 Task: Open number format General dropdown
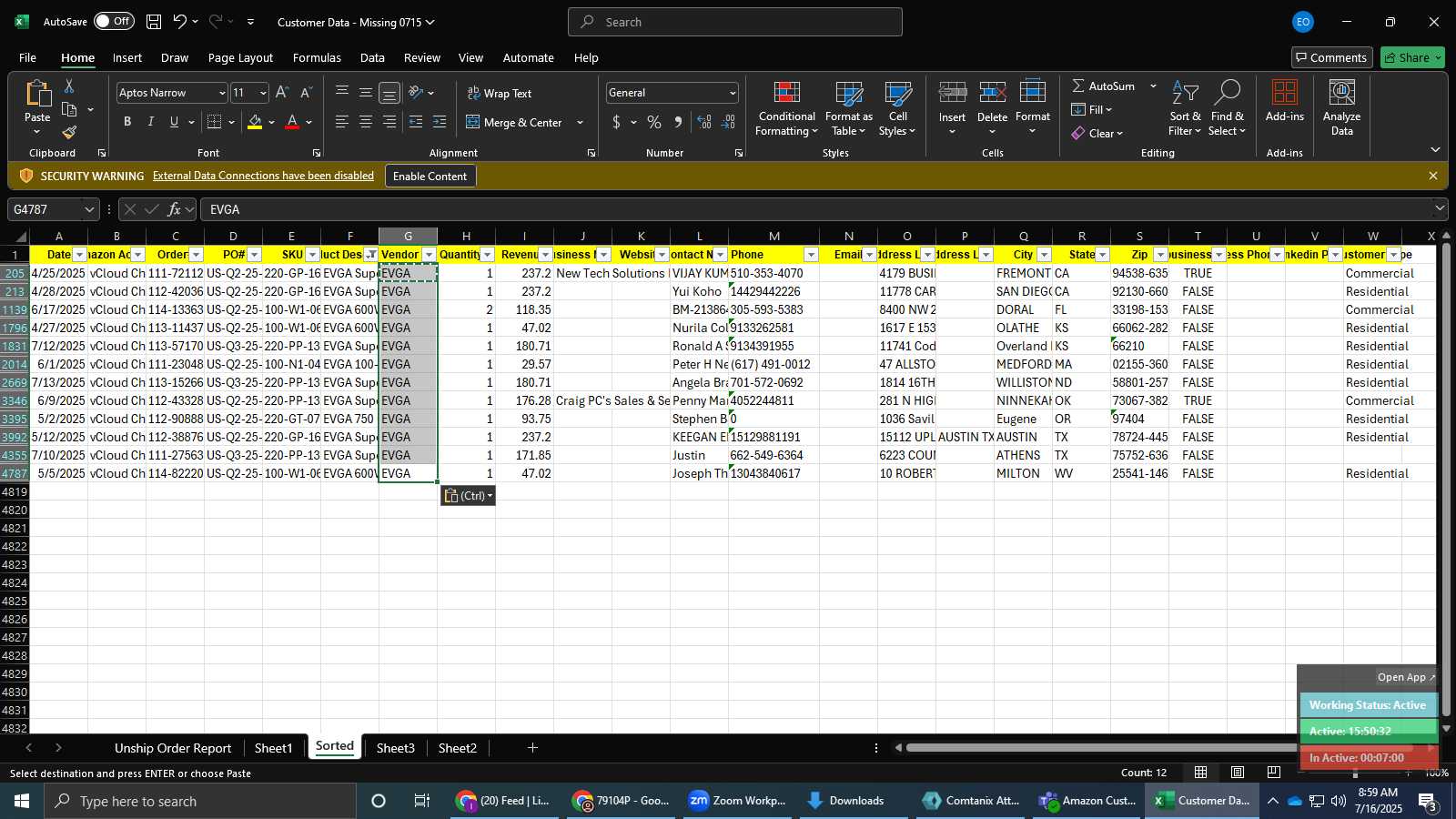point(733,93)
